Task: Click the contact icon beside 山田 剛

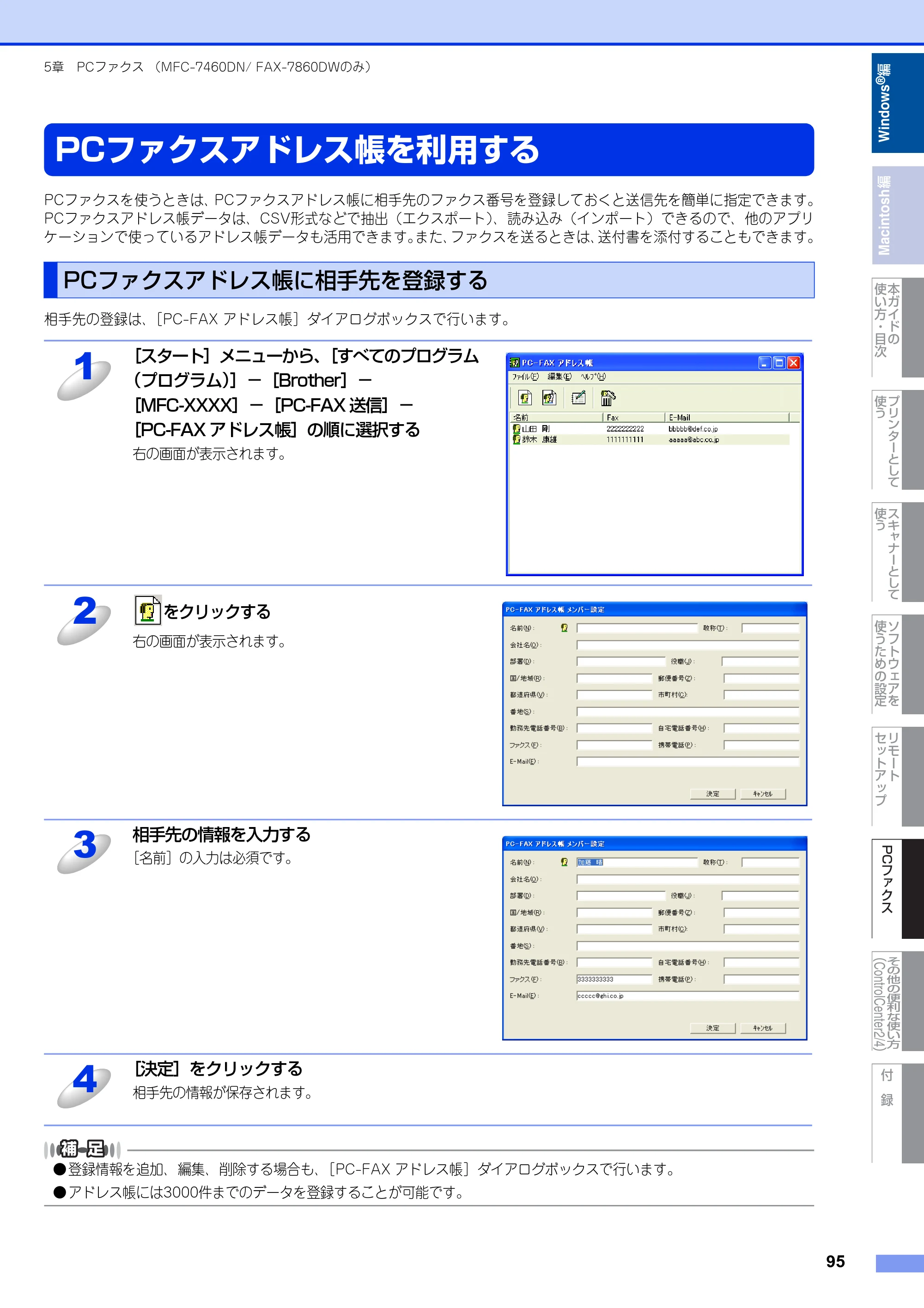Action: [x=516, y=428]
